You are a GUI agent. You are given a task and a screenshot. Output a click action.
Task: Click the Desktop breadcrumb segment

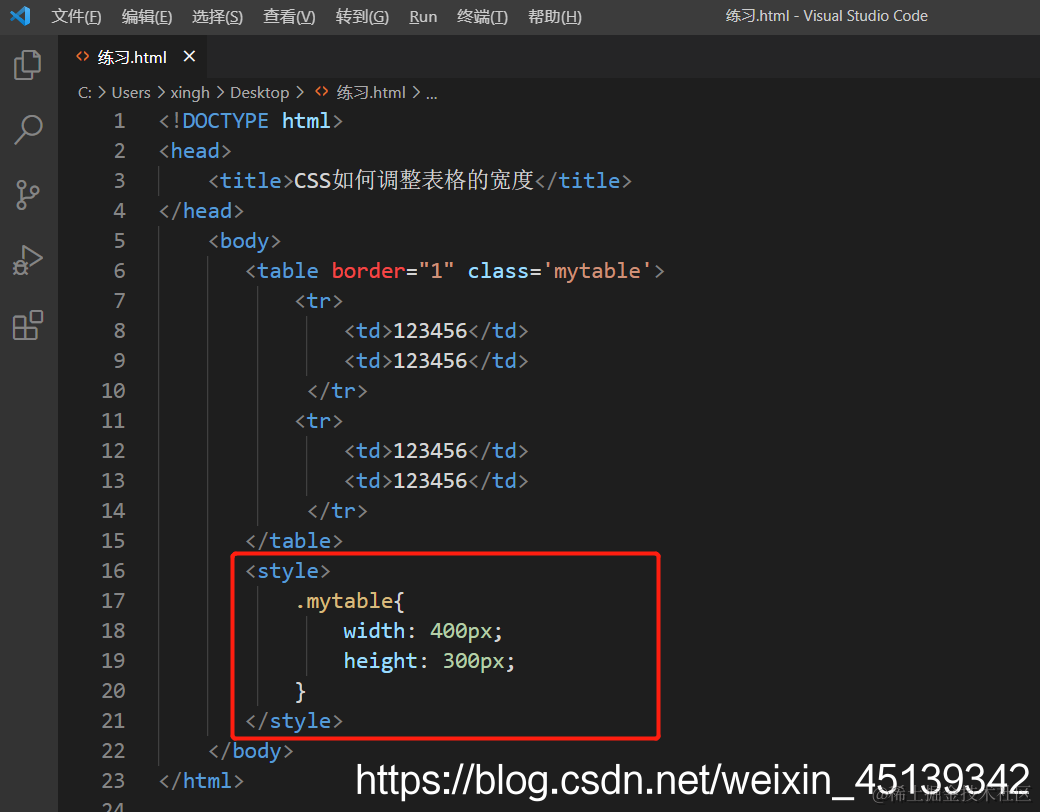259,92
